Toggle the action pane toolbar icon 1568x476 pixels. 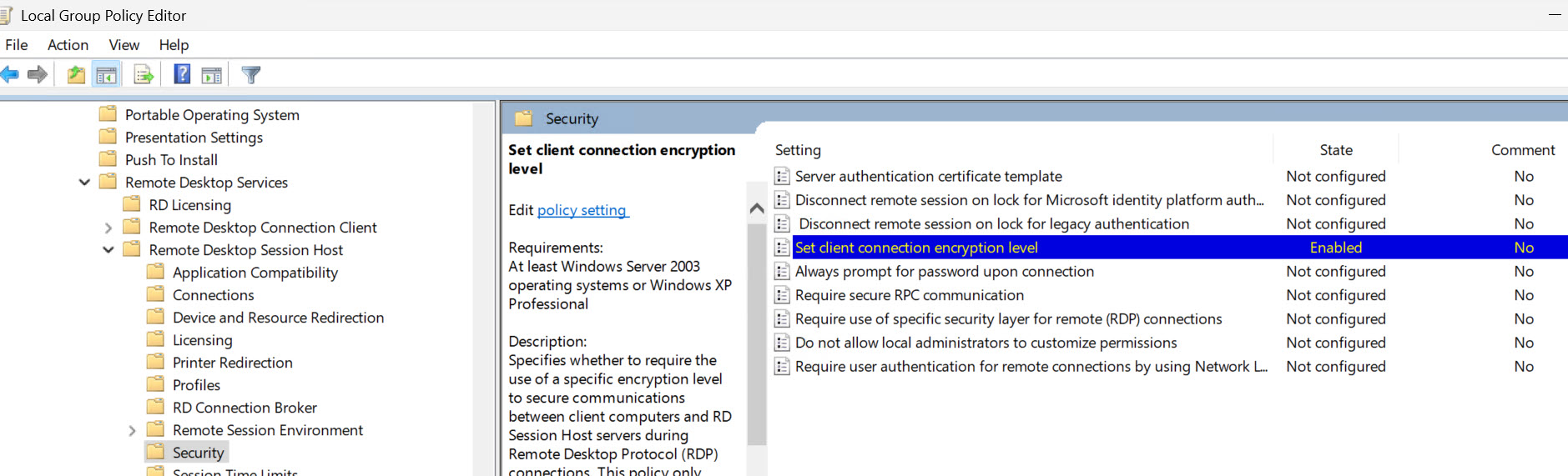pos(212,75)
